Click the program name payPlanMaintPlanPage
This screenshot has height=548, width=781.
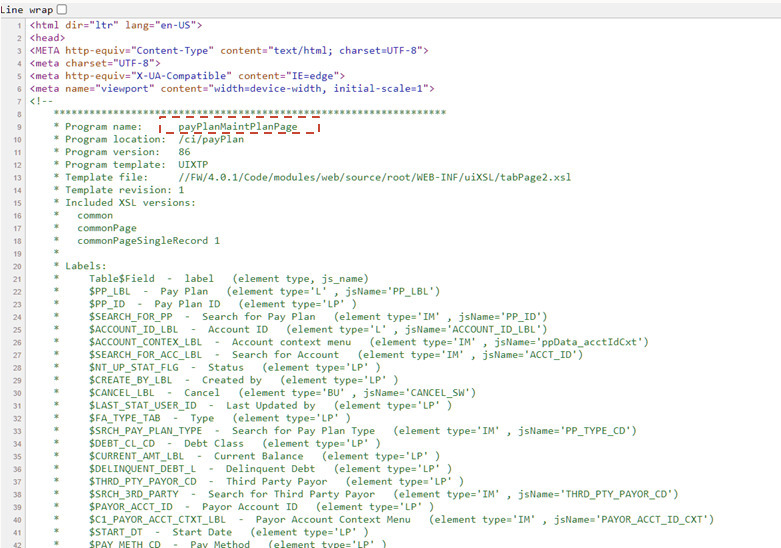[238, 127]
